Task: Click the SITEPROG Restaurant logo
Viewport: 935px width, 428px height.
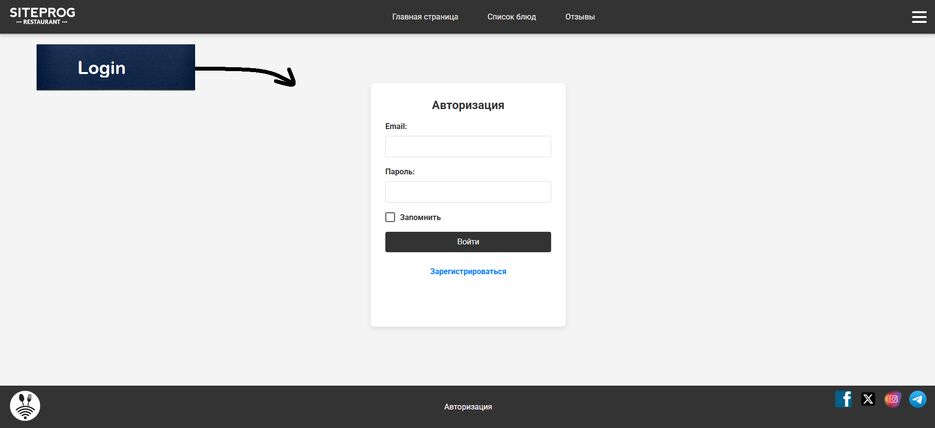Action: [x=42, y=15]
